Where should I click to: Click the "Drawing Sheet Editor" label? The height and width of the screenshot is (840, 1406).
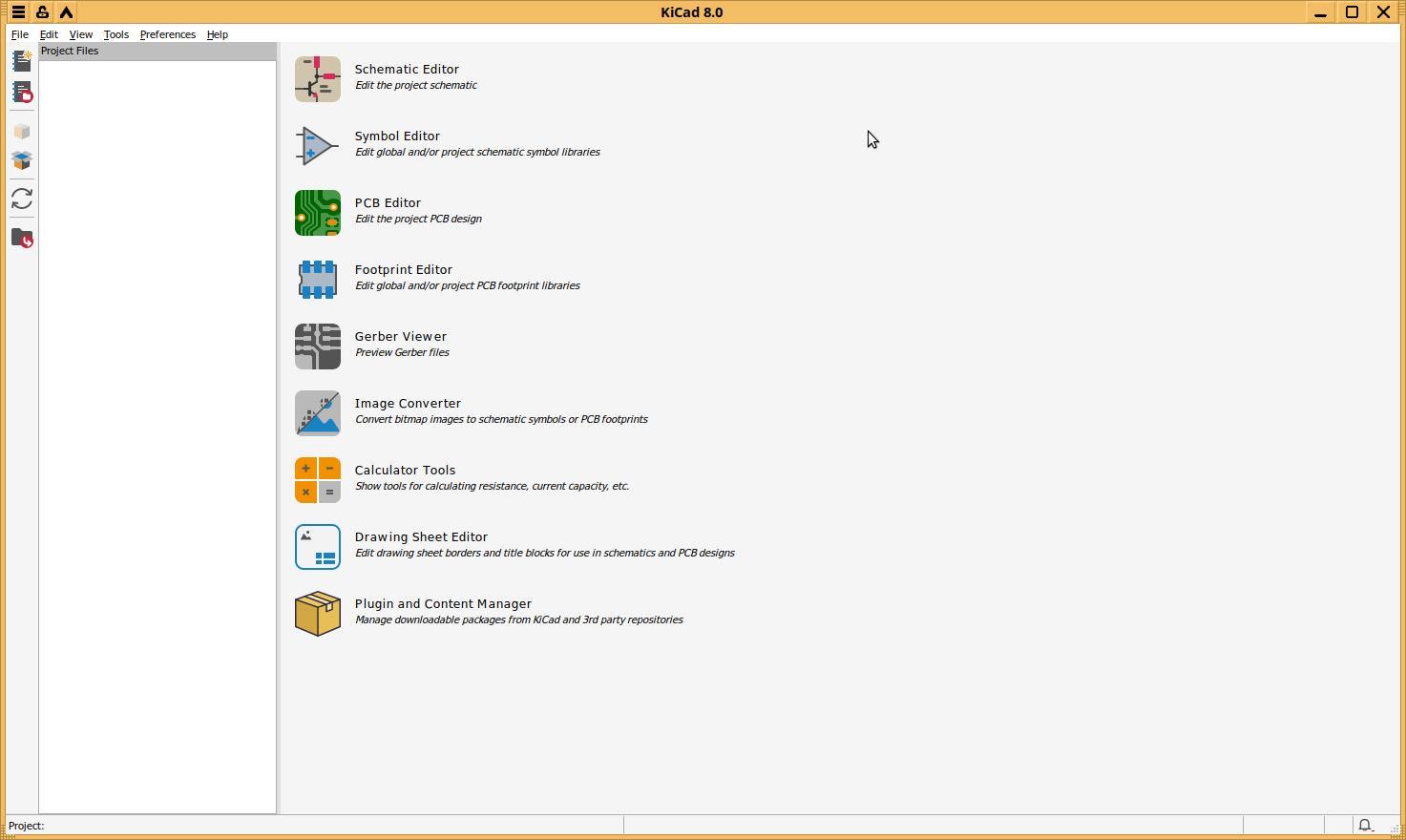pyautogui.click(x=421, y=536)
